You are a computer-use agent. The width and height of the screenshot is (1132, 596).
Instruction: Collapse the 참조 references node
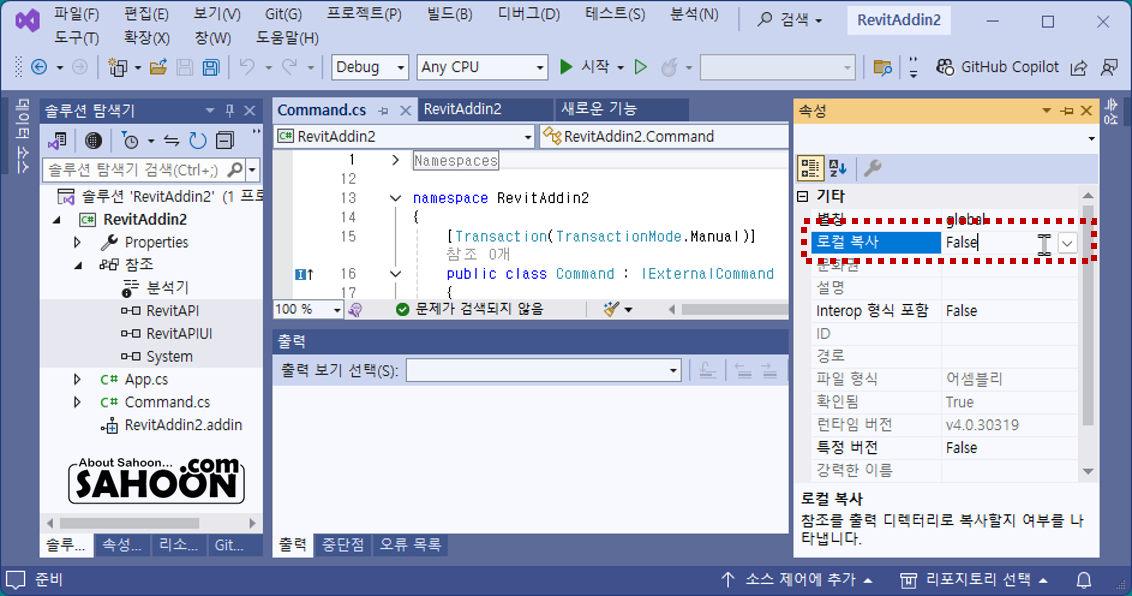click(77, 265)
